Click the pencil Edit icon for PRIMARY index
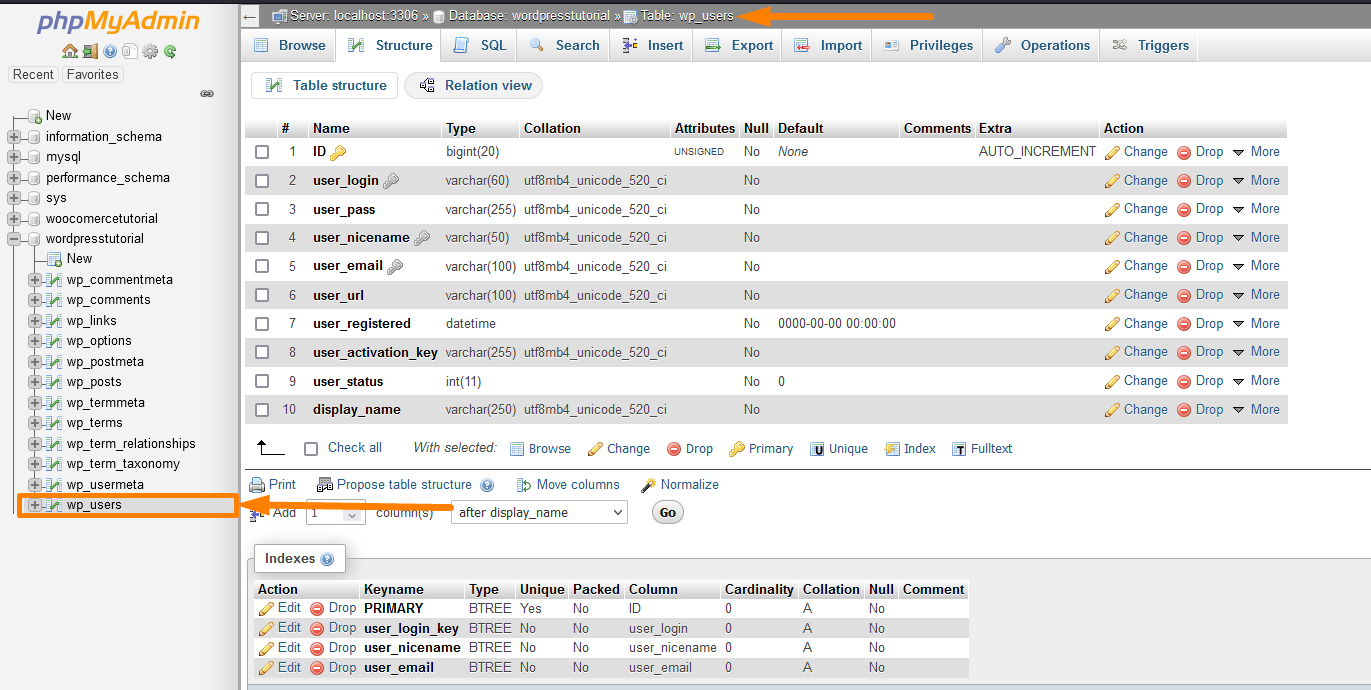 coord(266,608)
